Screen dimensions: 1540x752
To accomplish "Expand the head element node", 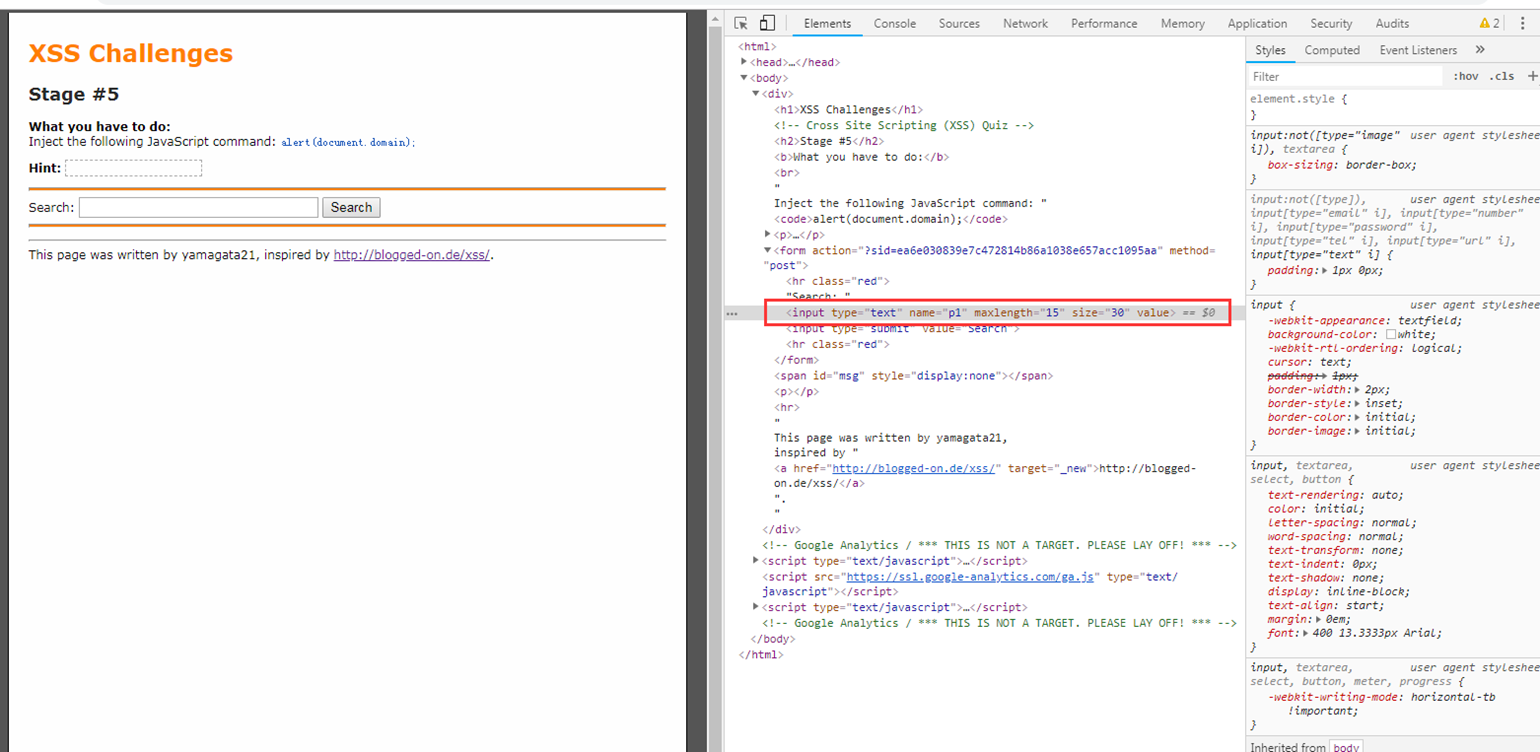I will (743, 62).
